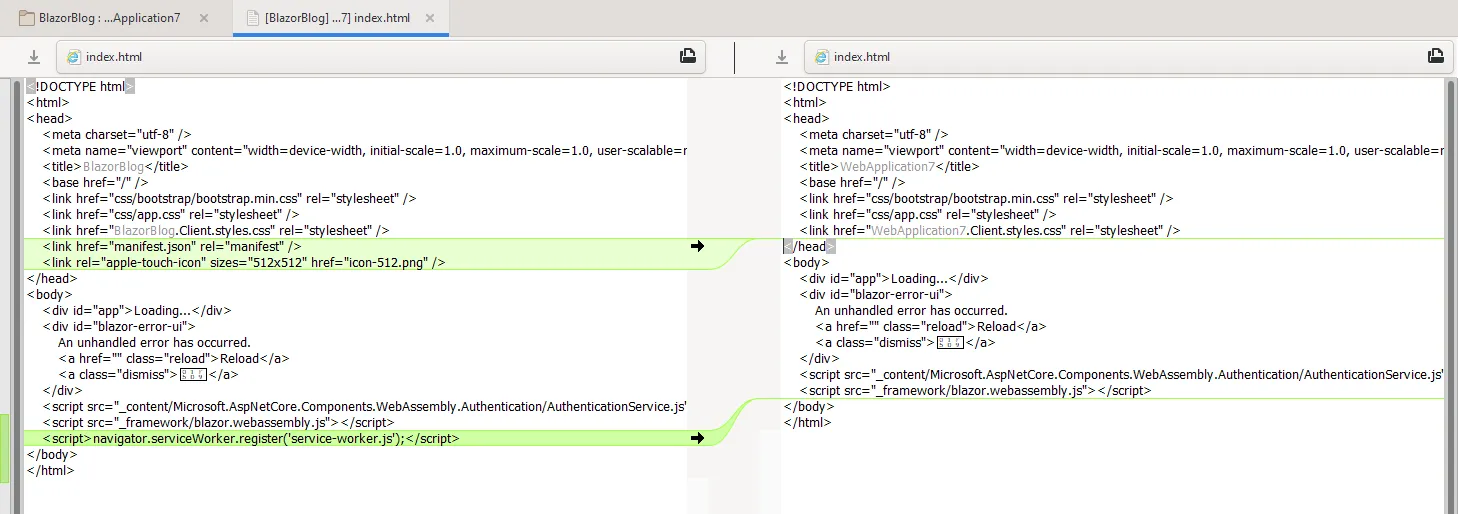Click the 'An unhandled error has occurred.' line in the left pane
Viewport: 1458px width, 514px height.
coord(154,342)
